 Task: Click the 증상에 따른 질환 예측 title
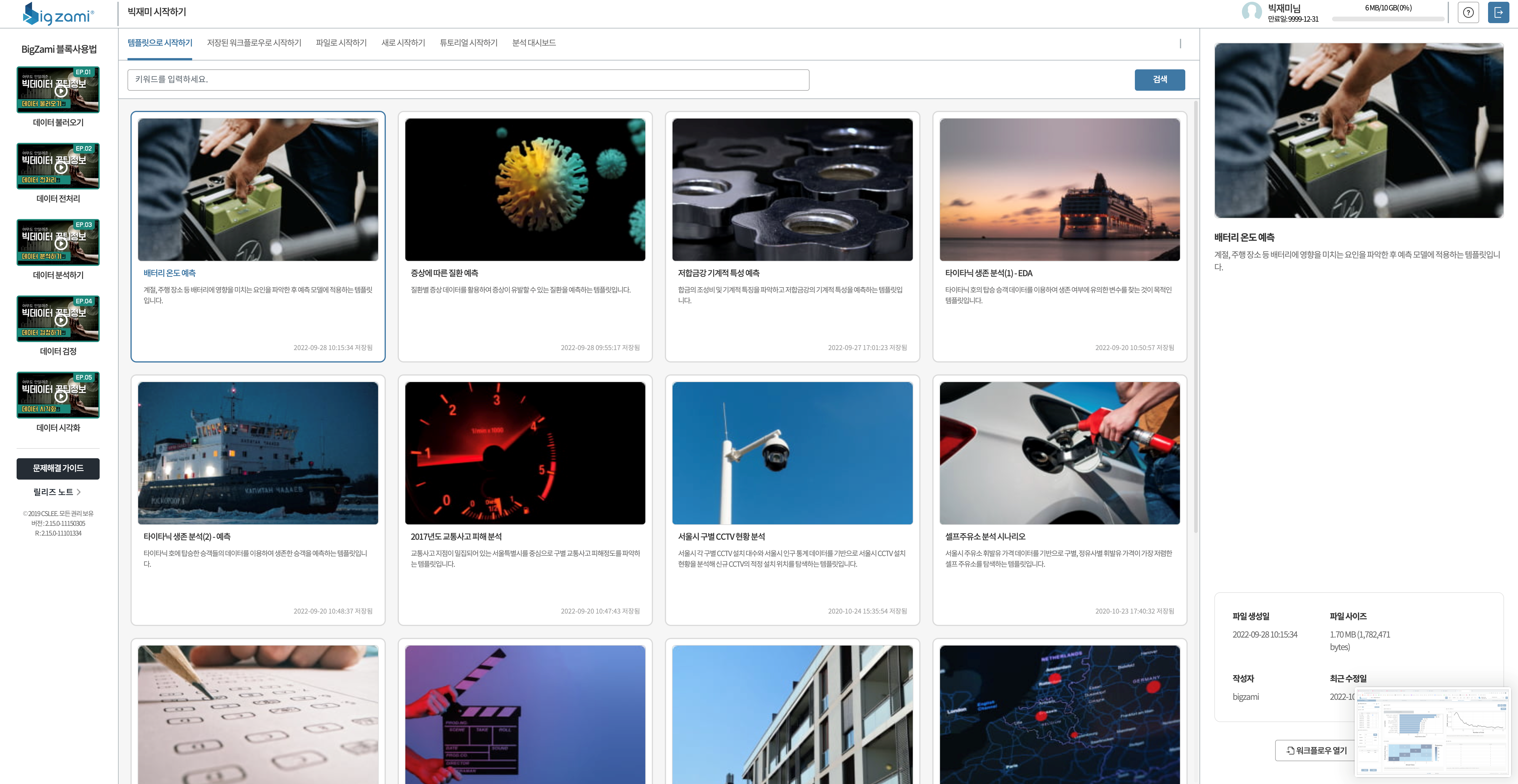(444, 273)
